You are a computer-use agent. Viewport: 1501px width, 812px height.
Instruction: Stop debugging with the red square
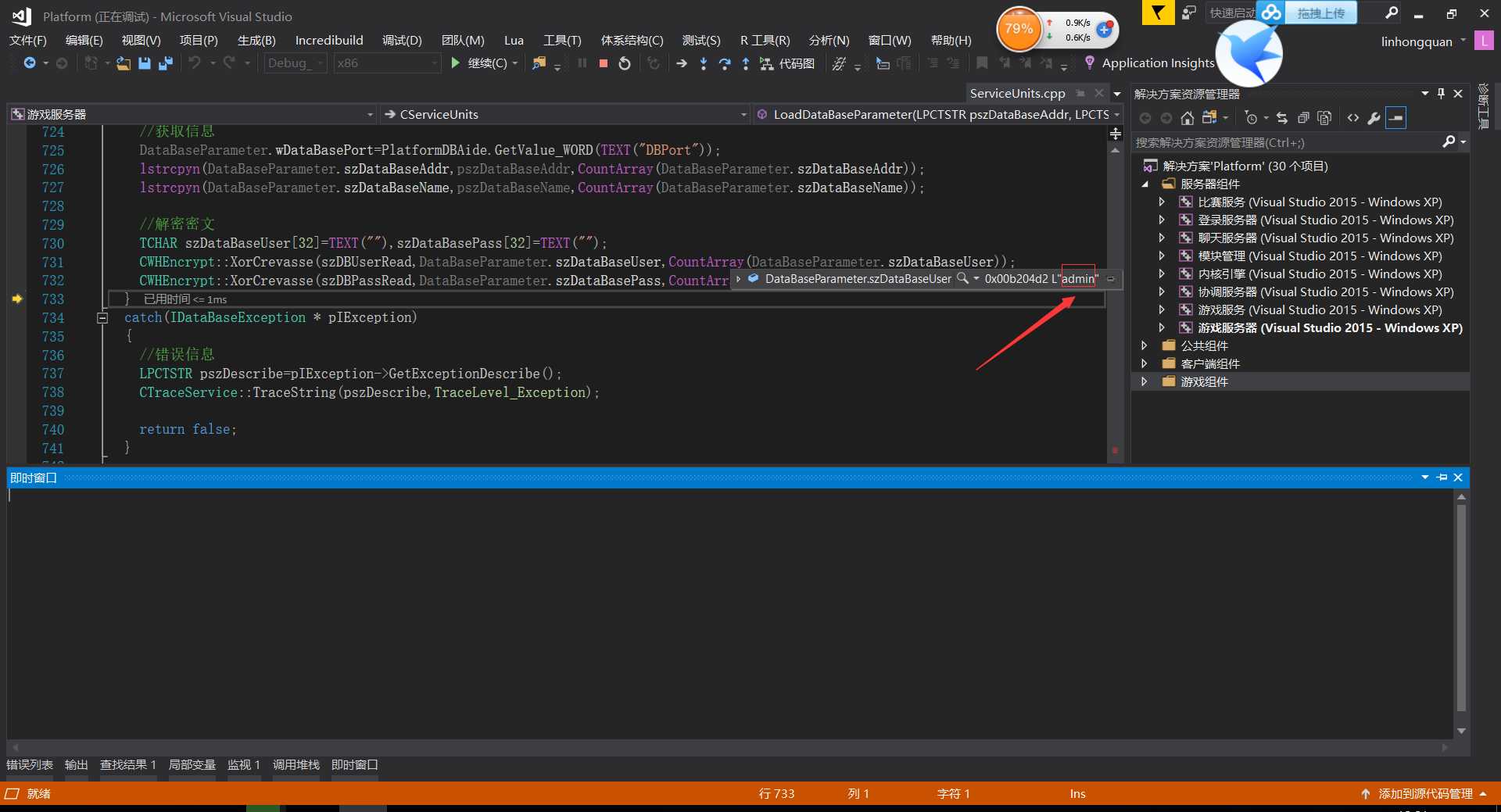pyautogui.click(x=604, y=63)
